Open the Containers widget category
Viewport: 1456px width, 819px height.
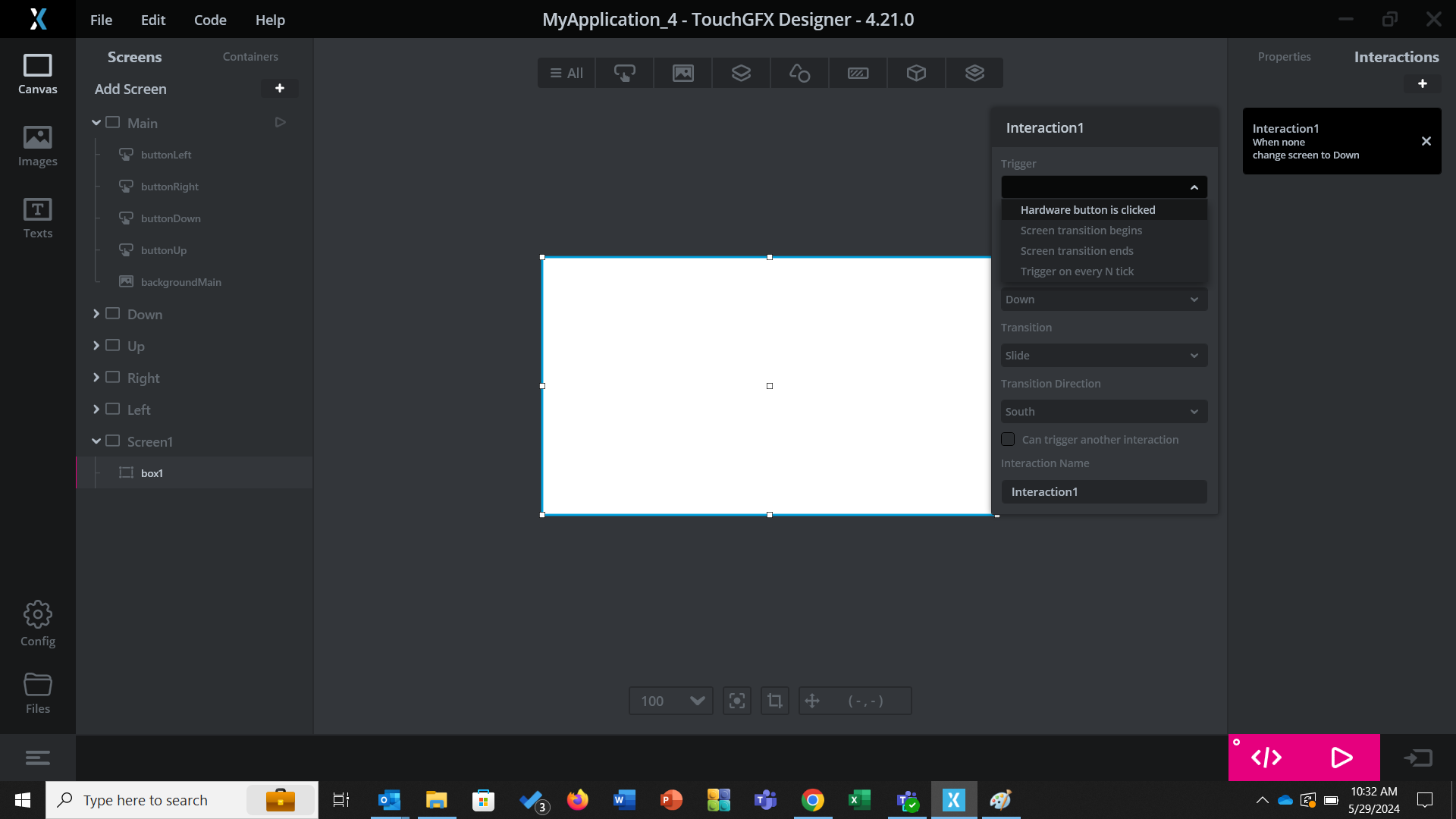coord(741,73)
